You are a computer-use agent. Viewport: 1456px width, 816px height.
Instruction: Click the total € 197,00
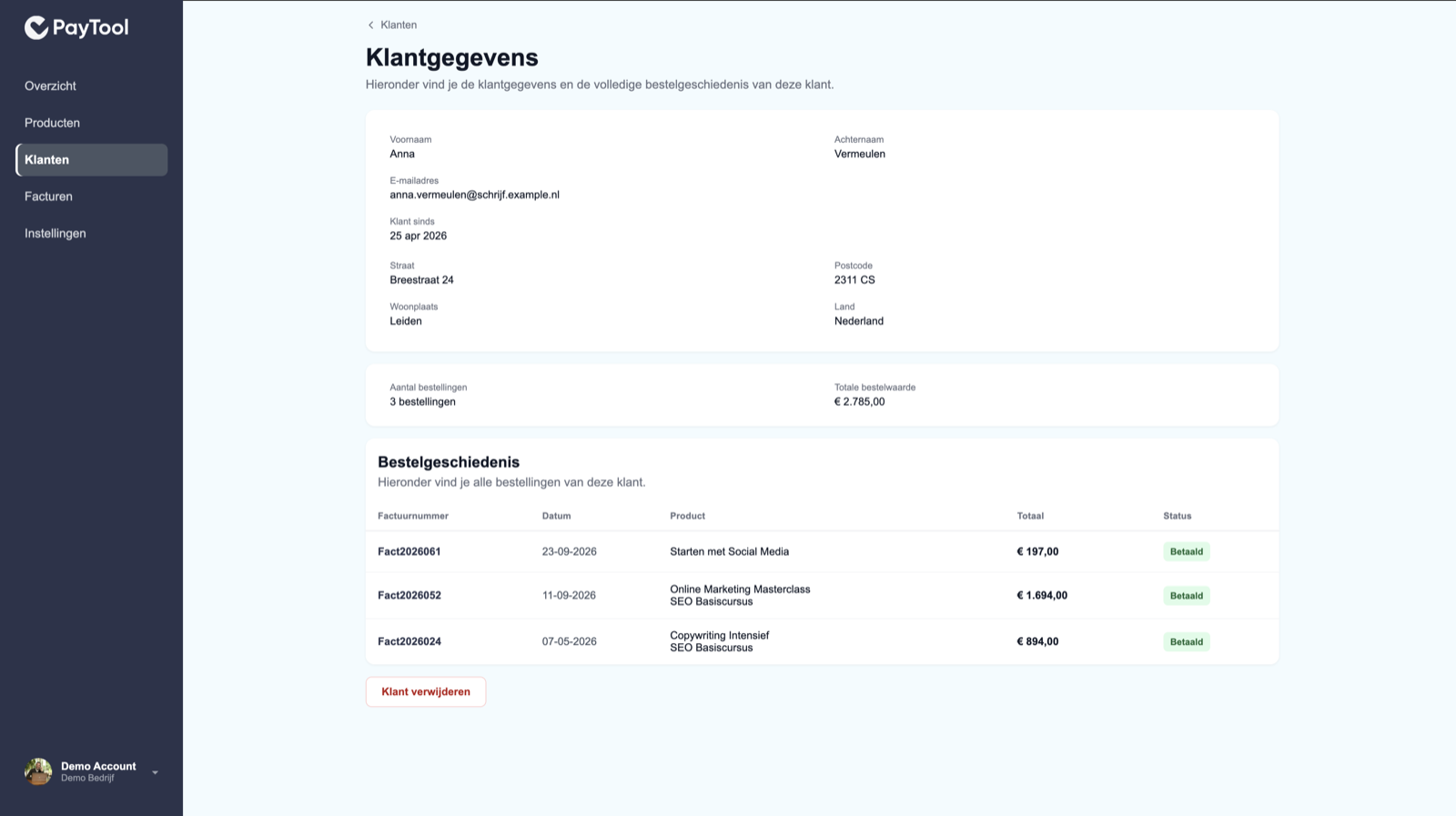click(1037, 551)
